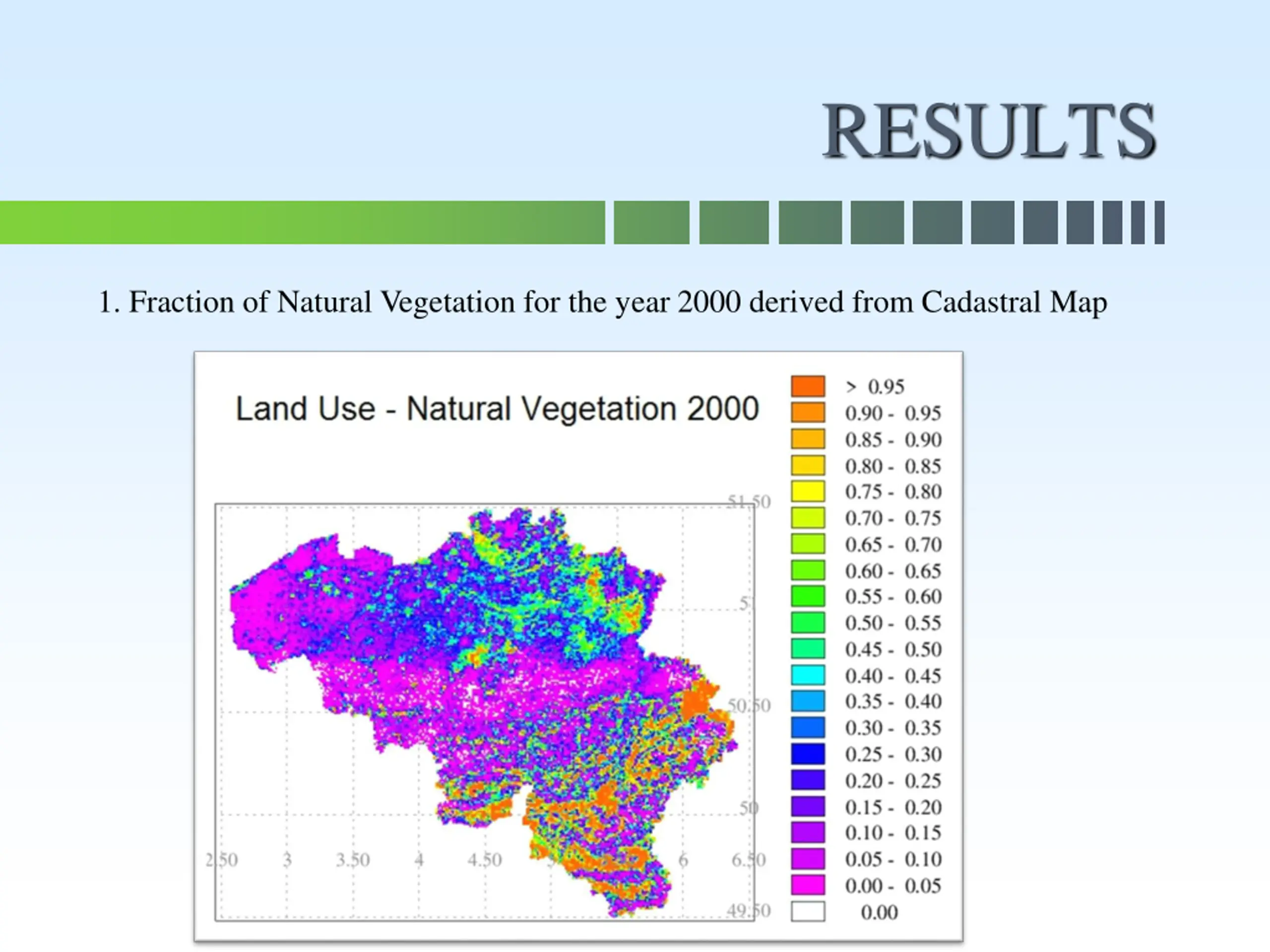Click the 0.50 - 0.55 legend label text

point(893,623)
